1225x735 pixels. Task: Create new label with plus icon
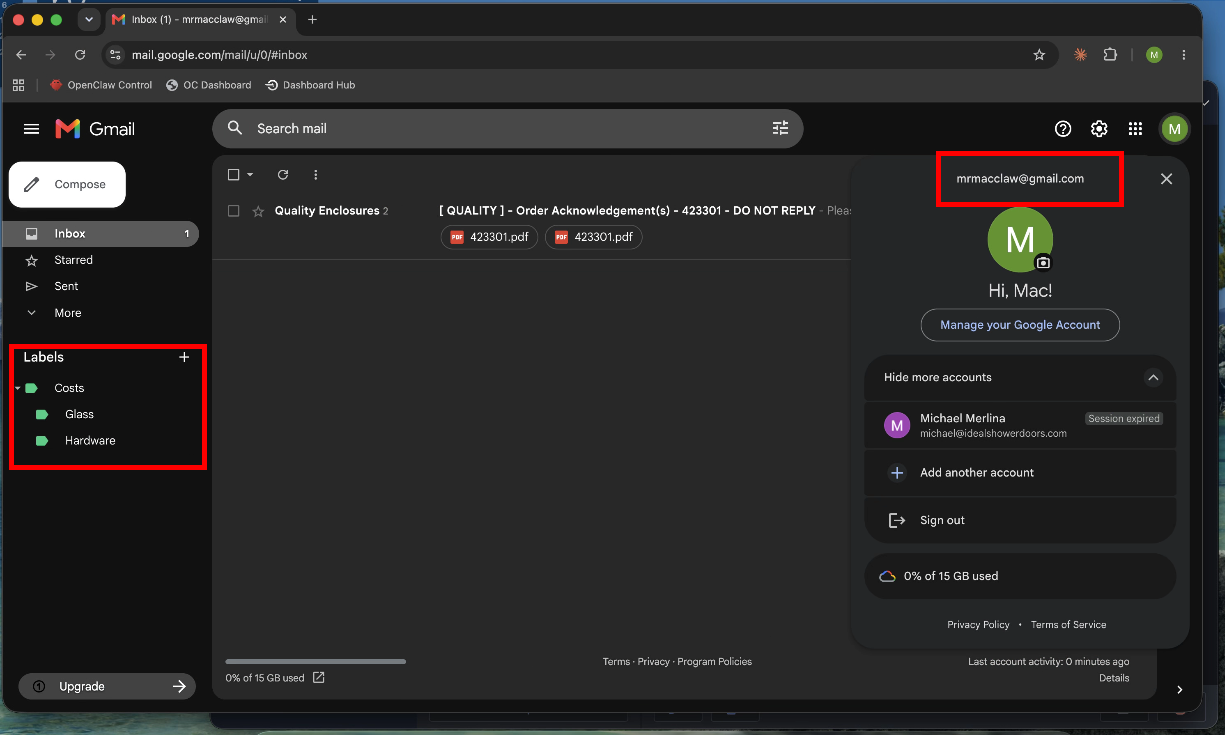click(184, 357)
